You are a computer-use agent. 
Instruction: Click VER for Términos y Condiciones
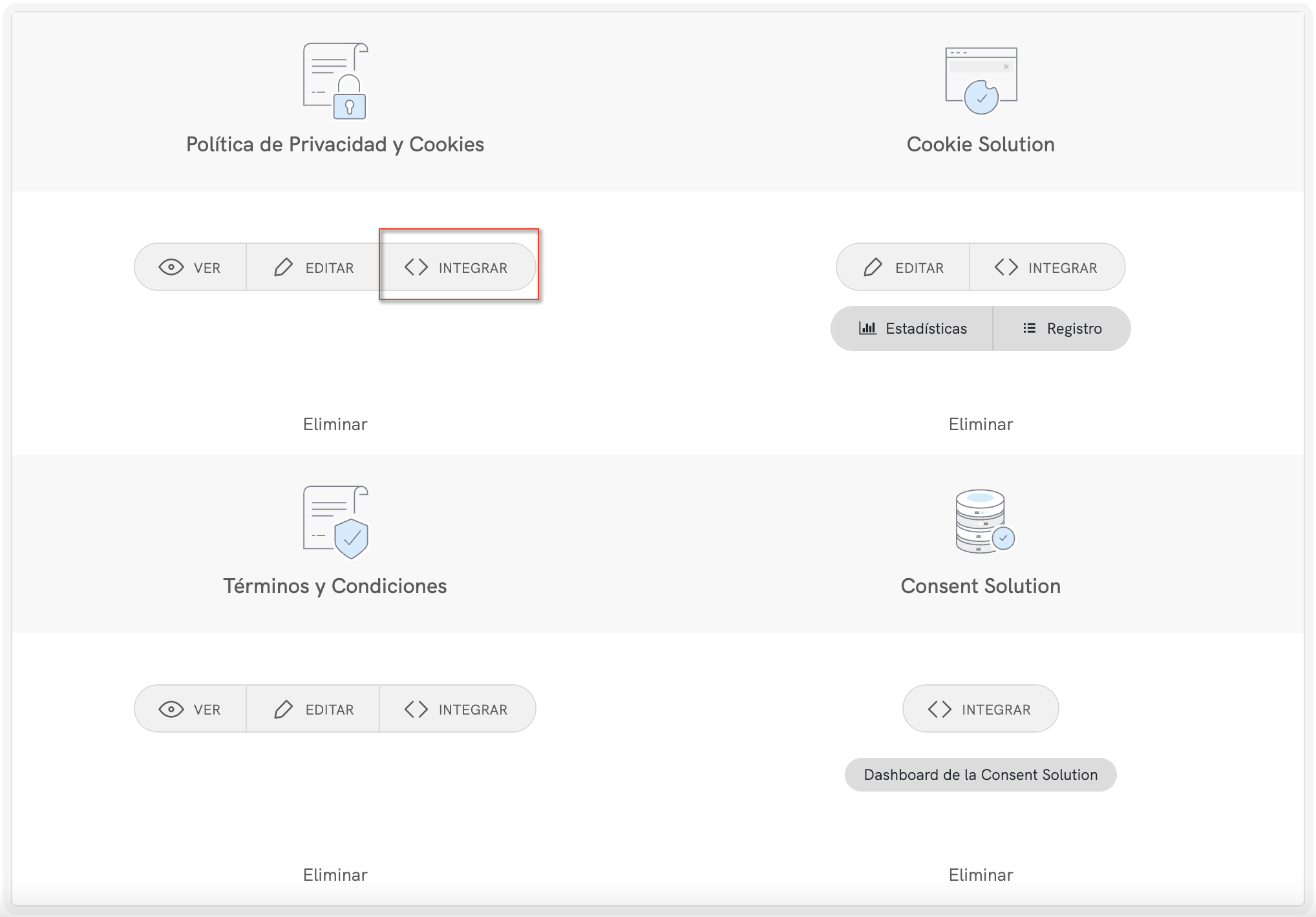pos(190,709)
